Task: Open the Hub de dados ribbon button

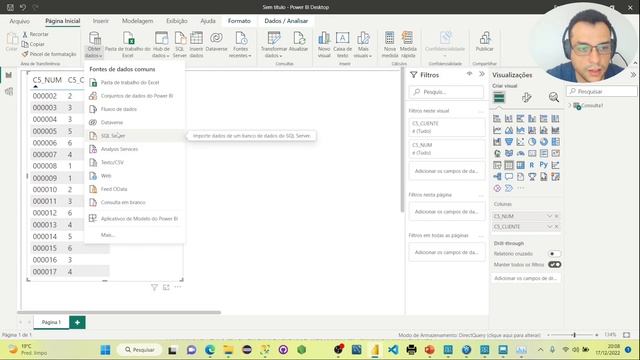Action: [161, 45]
